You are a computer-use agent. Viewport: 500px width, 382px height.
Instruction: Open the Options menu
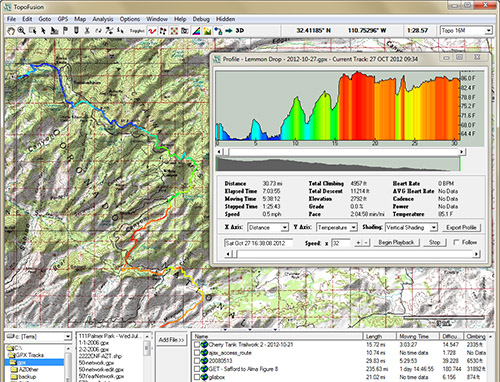[130, 19]
